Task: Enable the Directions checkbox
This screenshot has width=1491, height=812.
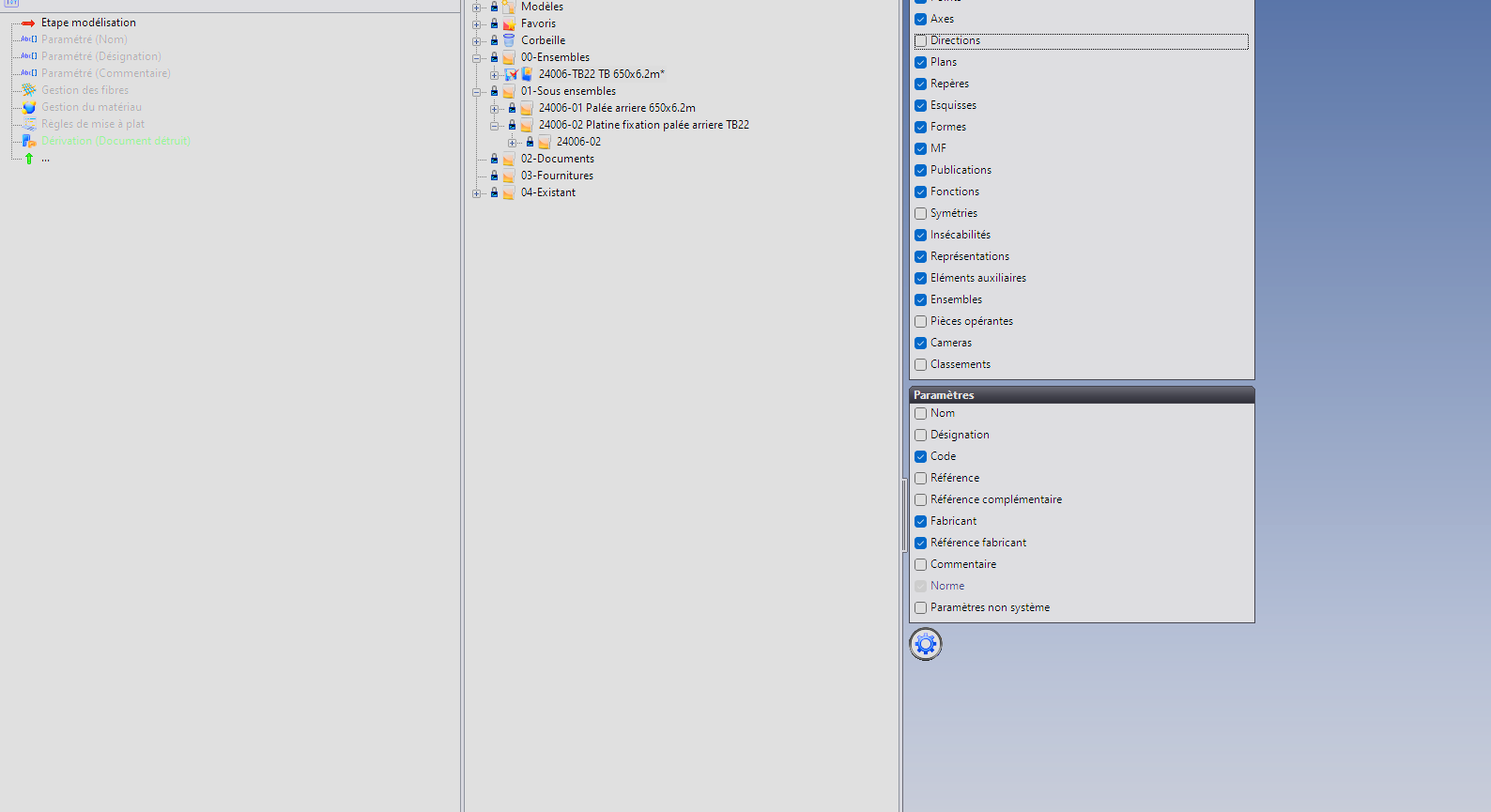Action: coord(921,41)
